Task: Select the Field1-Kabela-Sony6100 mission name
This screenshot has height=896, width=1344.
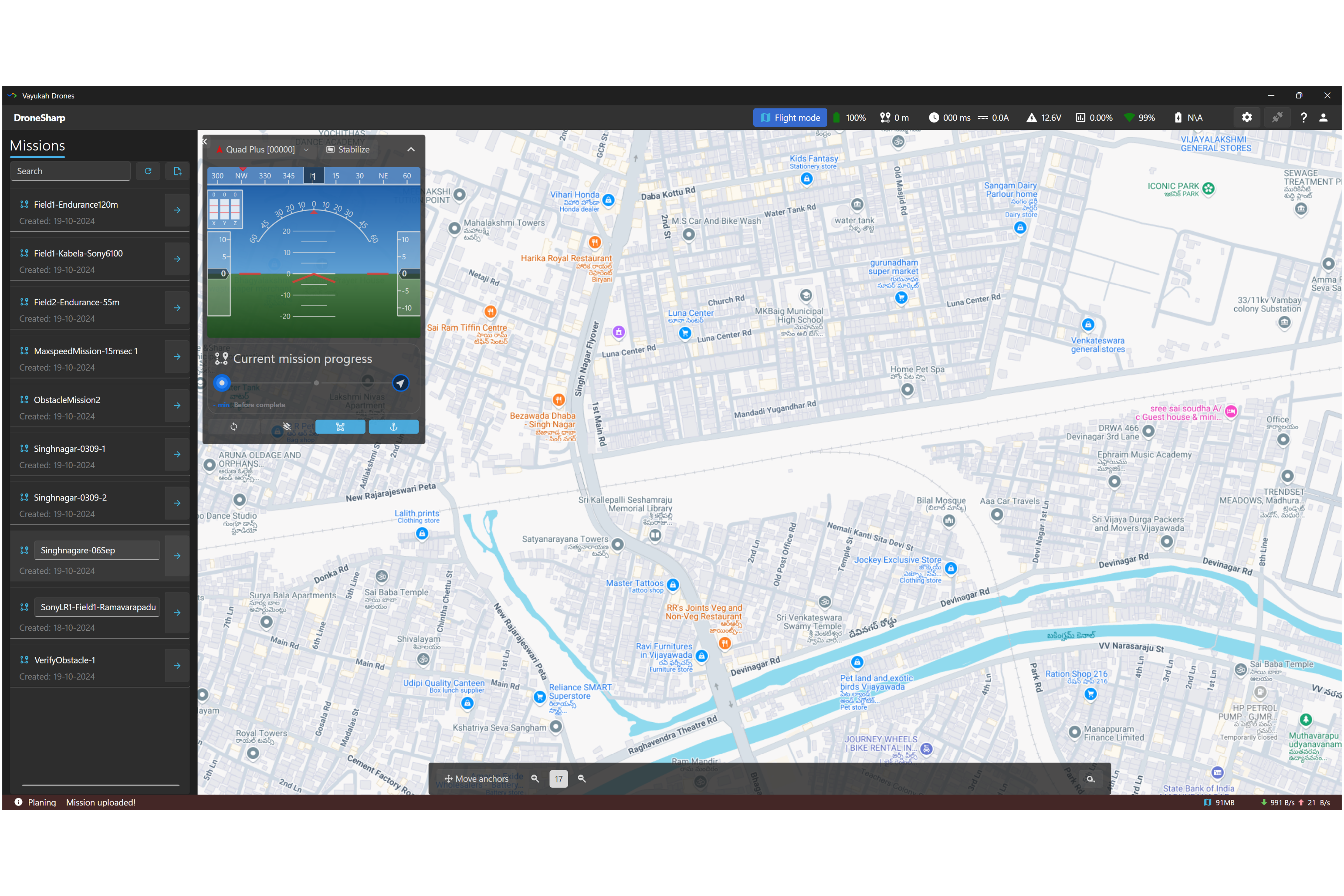Action: pyautogui.click(x=78, y=253)
